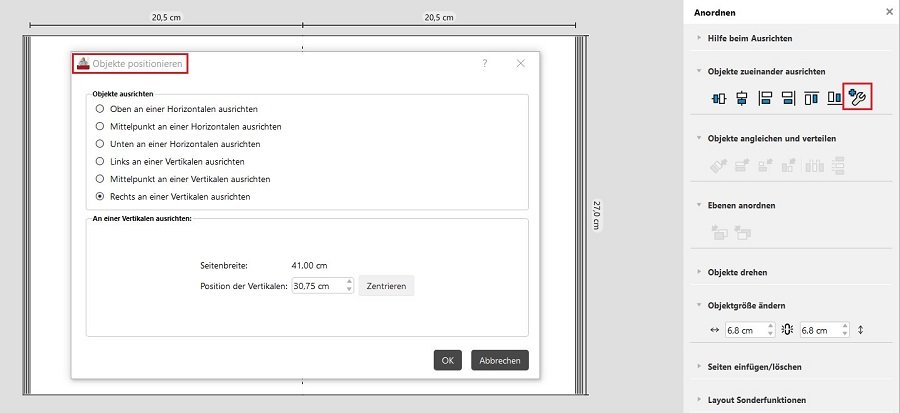This screenshot has width=900, height=413.
Task: Click the align top edges icon
Action: point(811,99)
